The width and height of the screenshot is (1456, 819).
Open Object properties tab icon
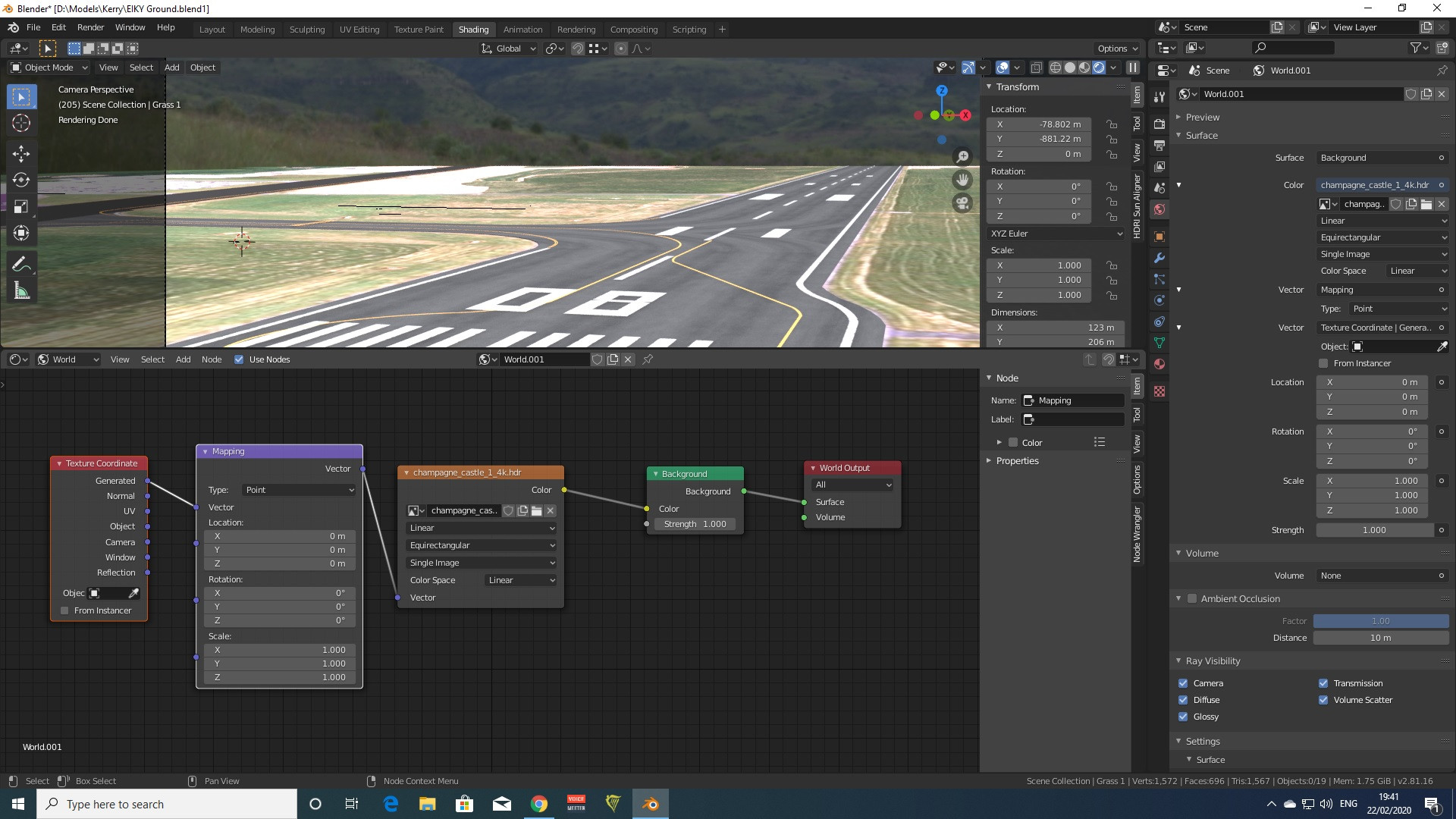1159,237
